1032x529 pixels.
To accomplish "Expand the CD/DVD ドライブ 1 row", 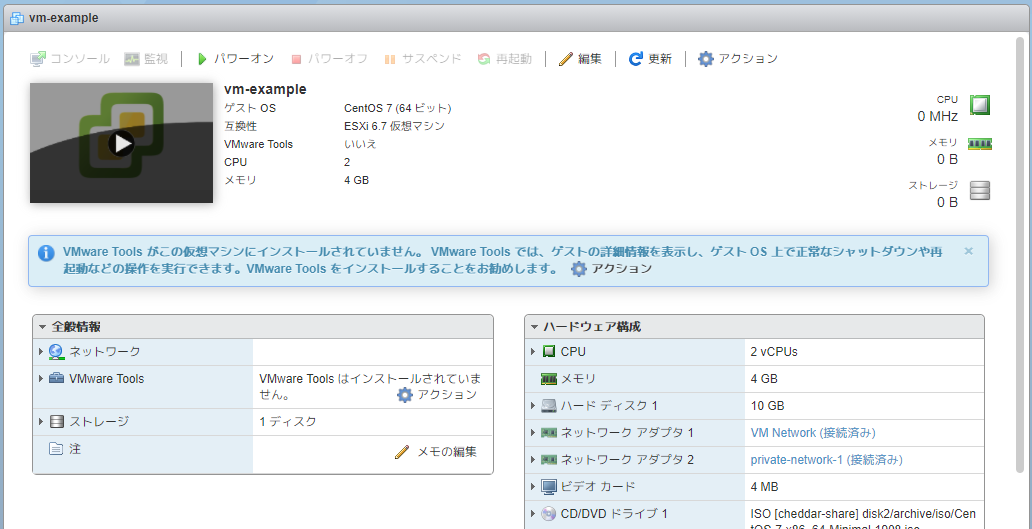I will (533, 513).
